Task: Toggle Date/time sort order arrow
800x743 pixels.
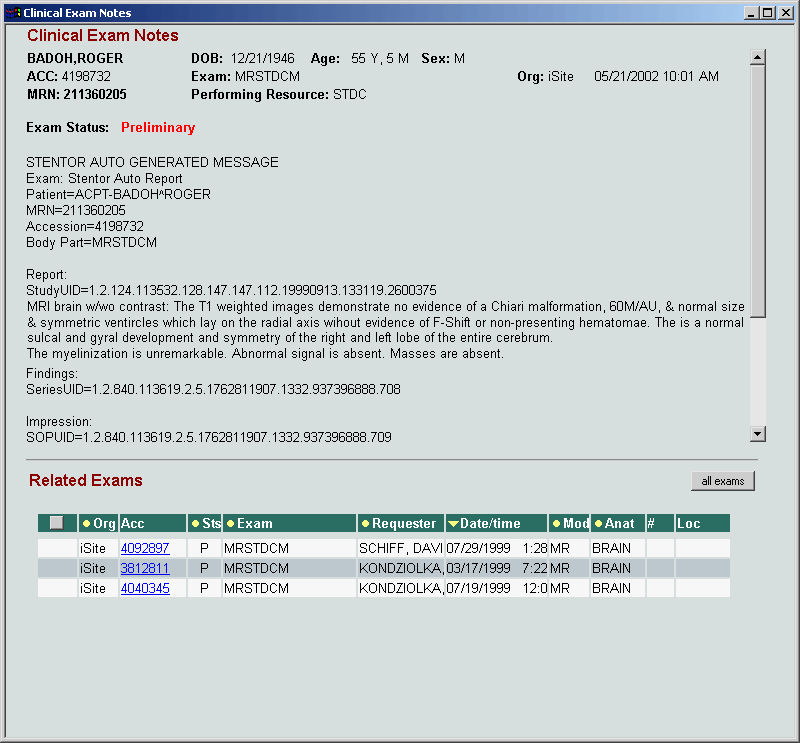Action: click(453, 524)
